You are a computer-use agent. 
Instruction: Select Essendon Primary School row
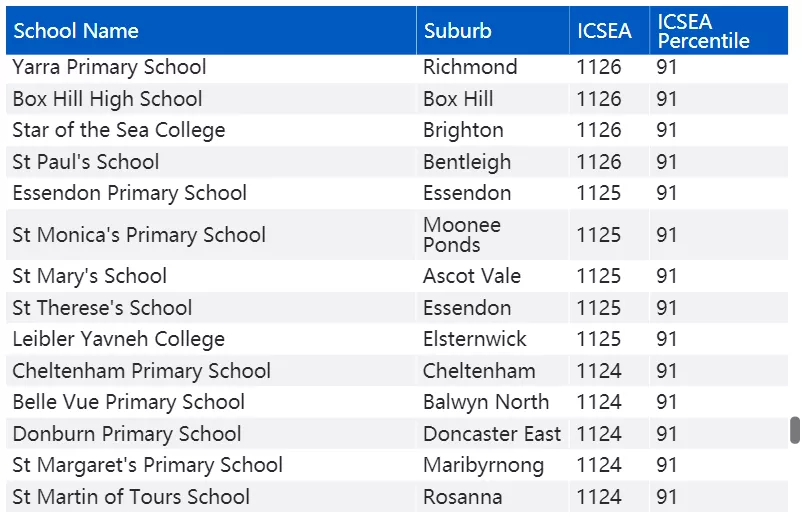[397, 193]
